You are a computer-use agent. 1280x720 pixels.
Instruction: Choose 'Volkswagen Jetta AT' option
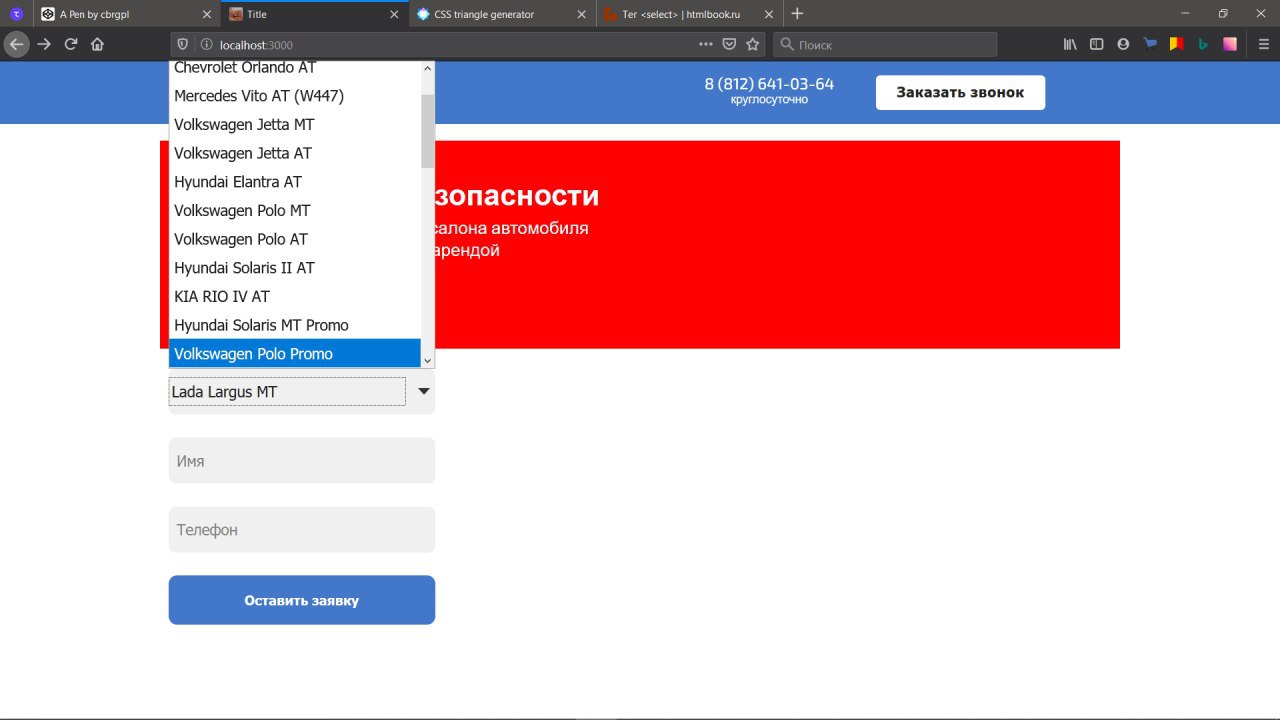coord(295,153)
